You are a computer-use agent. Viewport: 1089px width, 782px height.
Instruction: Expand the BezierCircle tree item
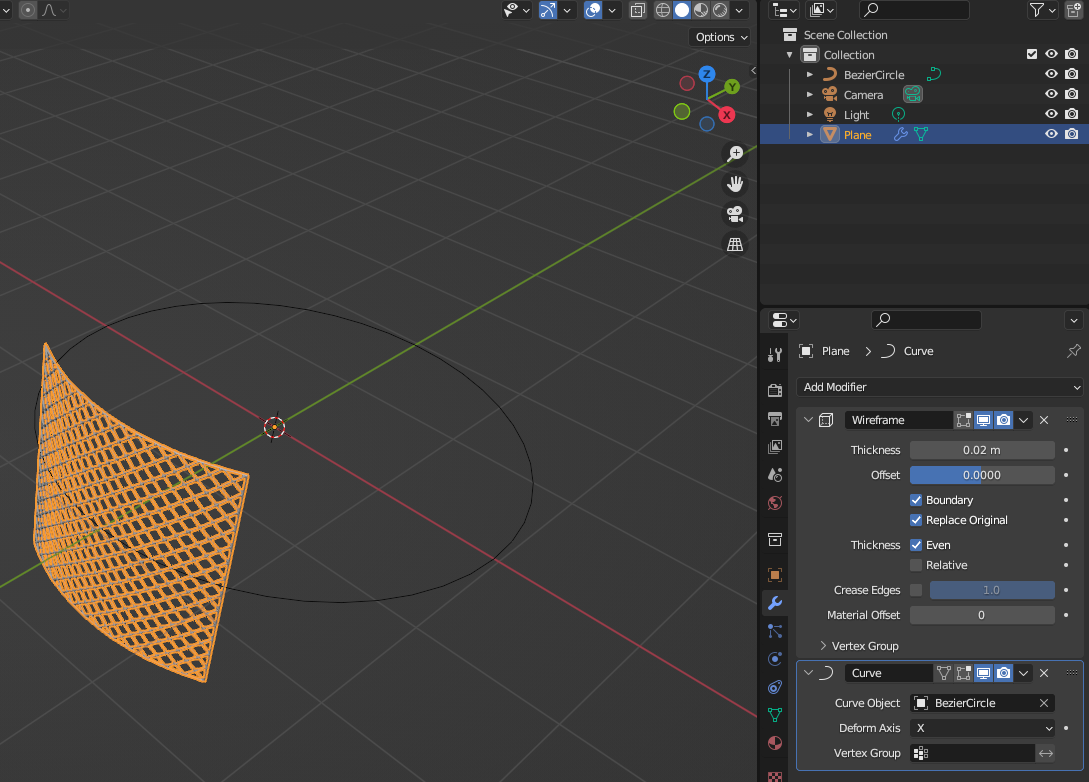[x=810, y=74]
